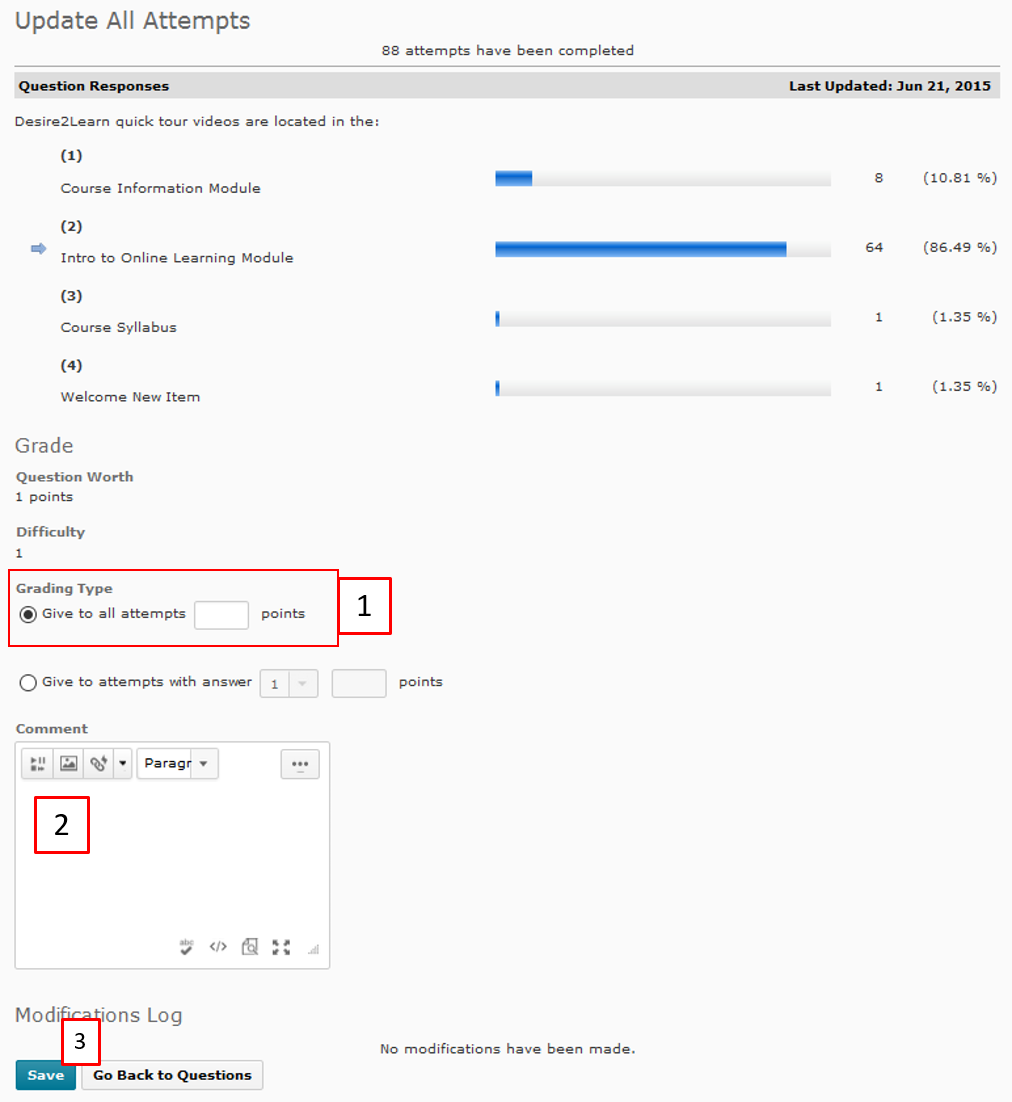1012x1102 pixels.
Task: Open the Paragraph format dropdown
Action: (x=177, y=764)
